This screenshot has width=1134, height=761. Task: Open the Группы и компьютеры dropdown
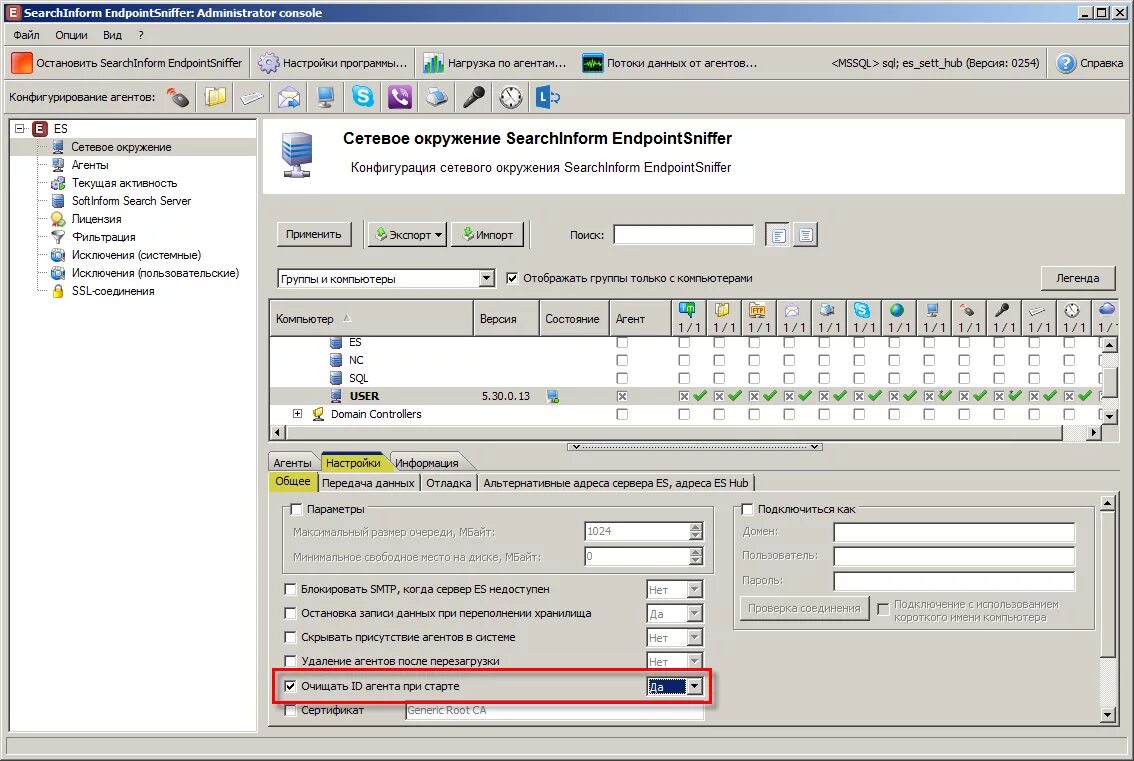tap(487, 279)
